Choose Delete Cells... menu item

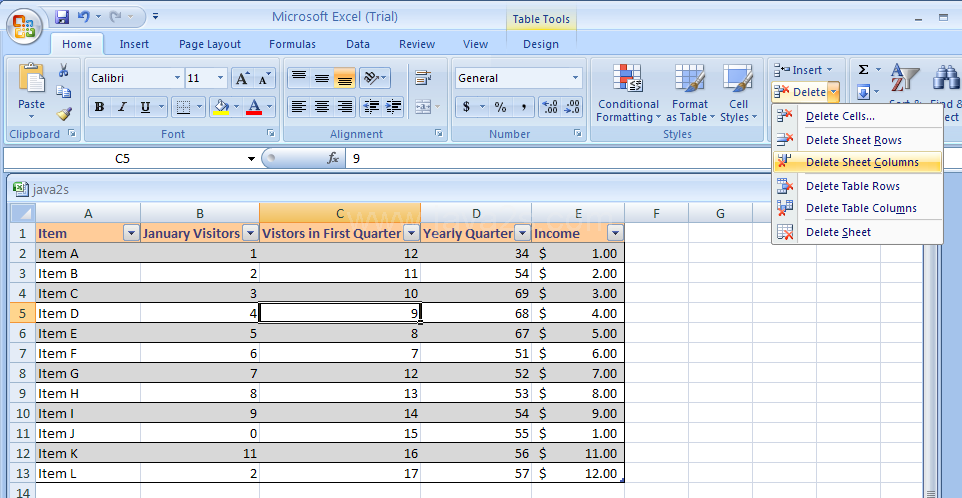tap(857, 116)
